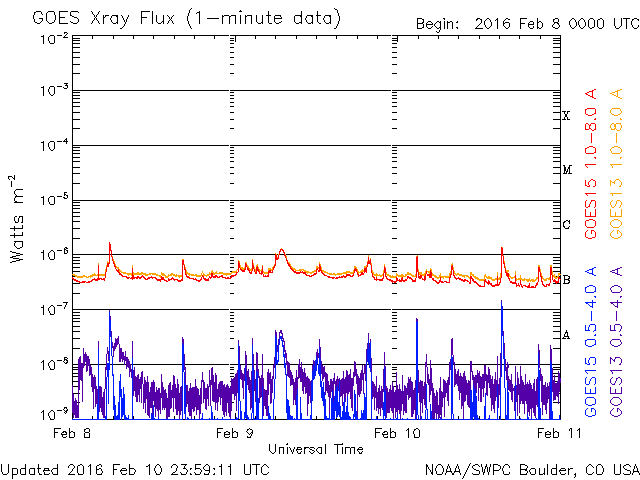The height and width of the screenshot is (480, 640).
Task: Click the B flare class marker
Action: 566,280
